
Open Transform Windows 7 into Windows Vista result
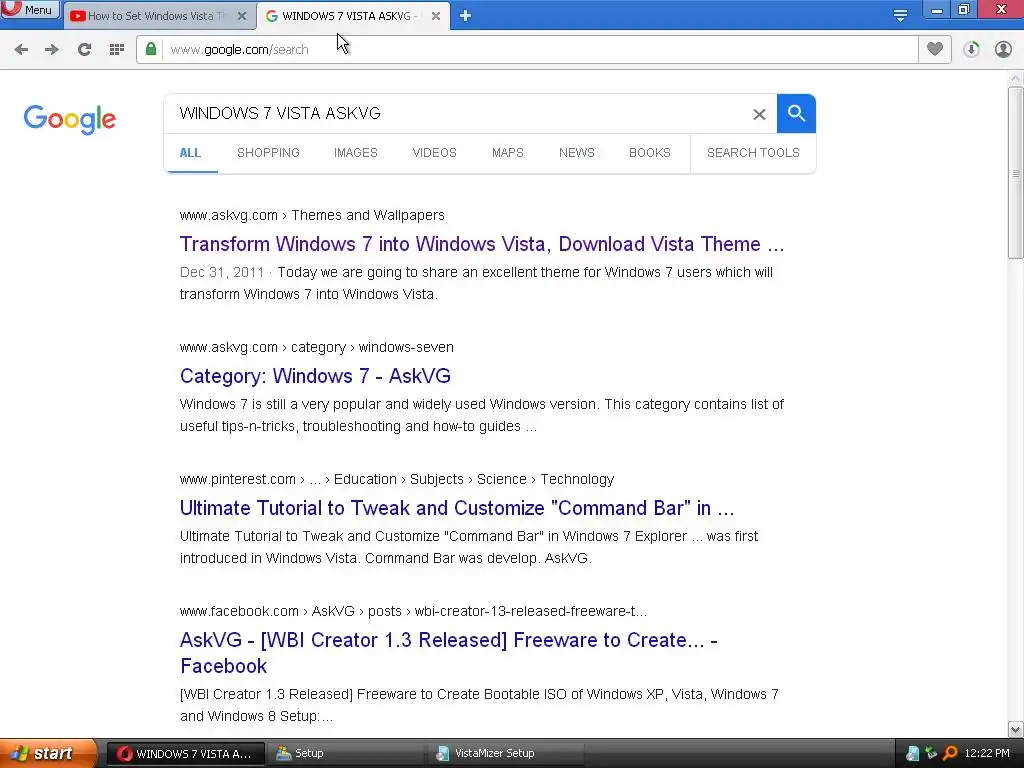pyautogui.click(x=482, y=244)
